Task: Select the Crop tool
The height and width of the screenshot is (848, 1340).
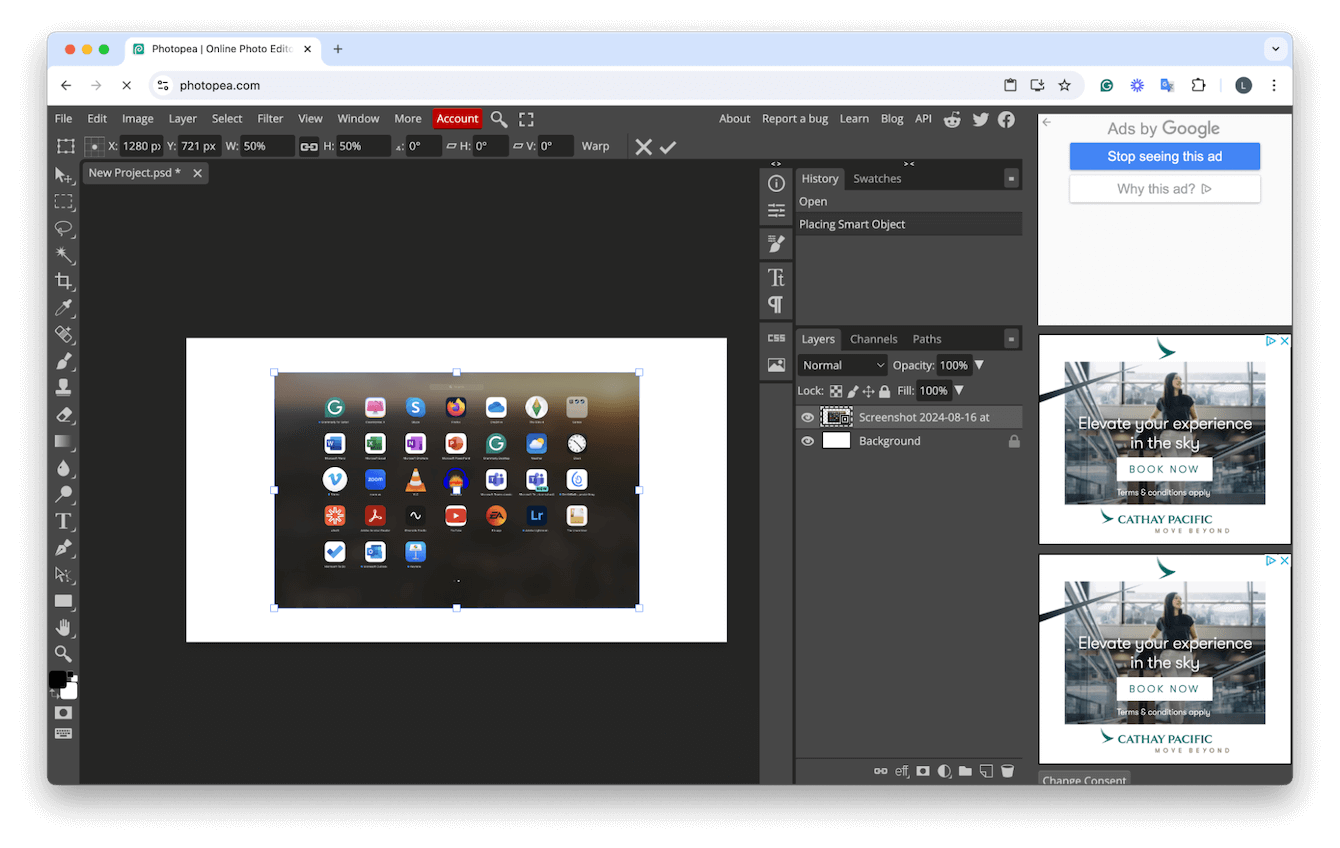Action: point(64,281)
